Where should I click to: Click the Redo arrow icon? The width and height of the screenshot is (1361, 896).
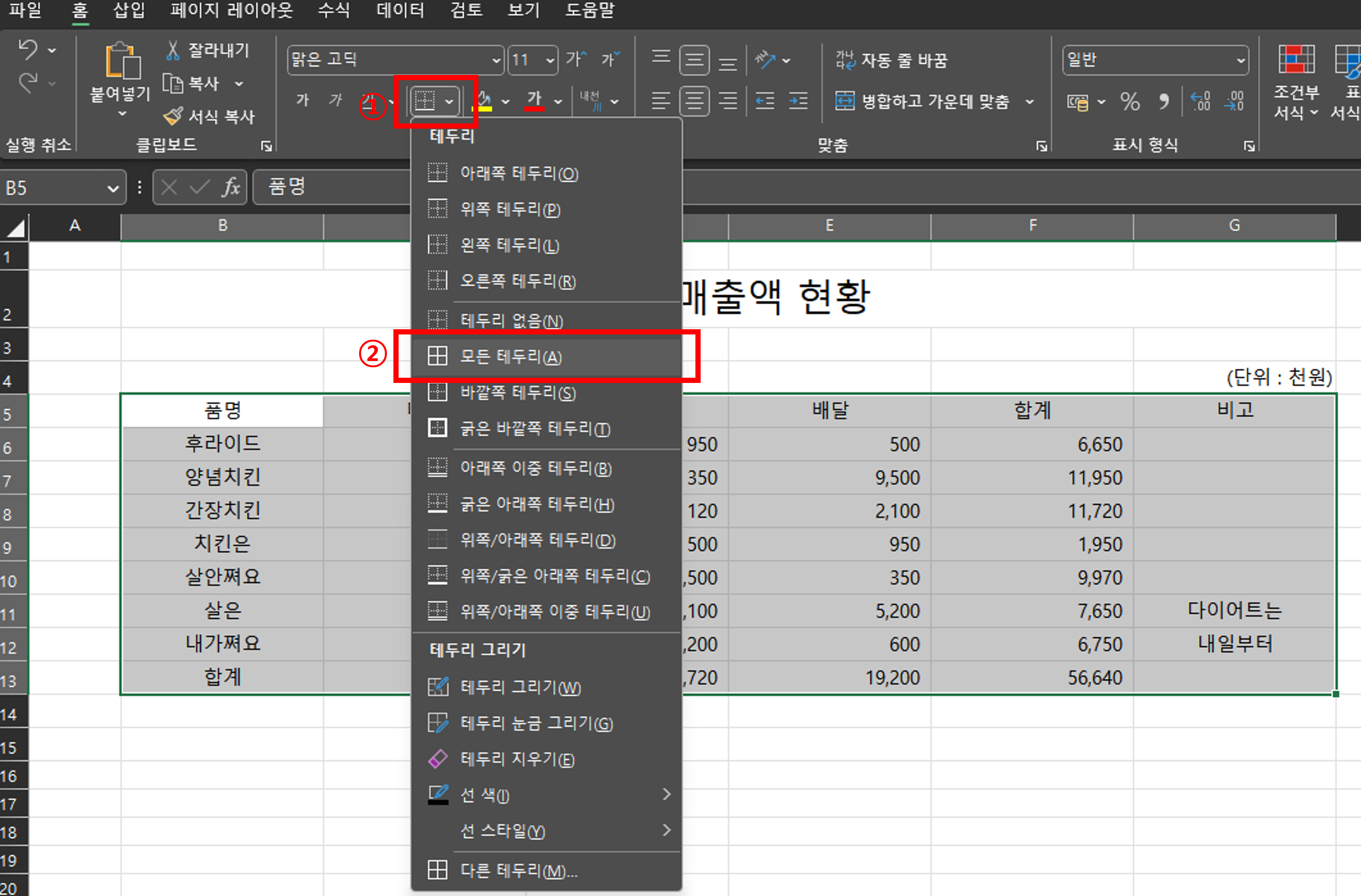(x=28, y=84)
